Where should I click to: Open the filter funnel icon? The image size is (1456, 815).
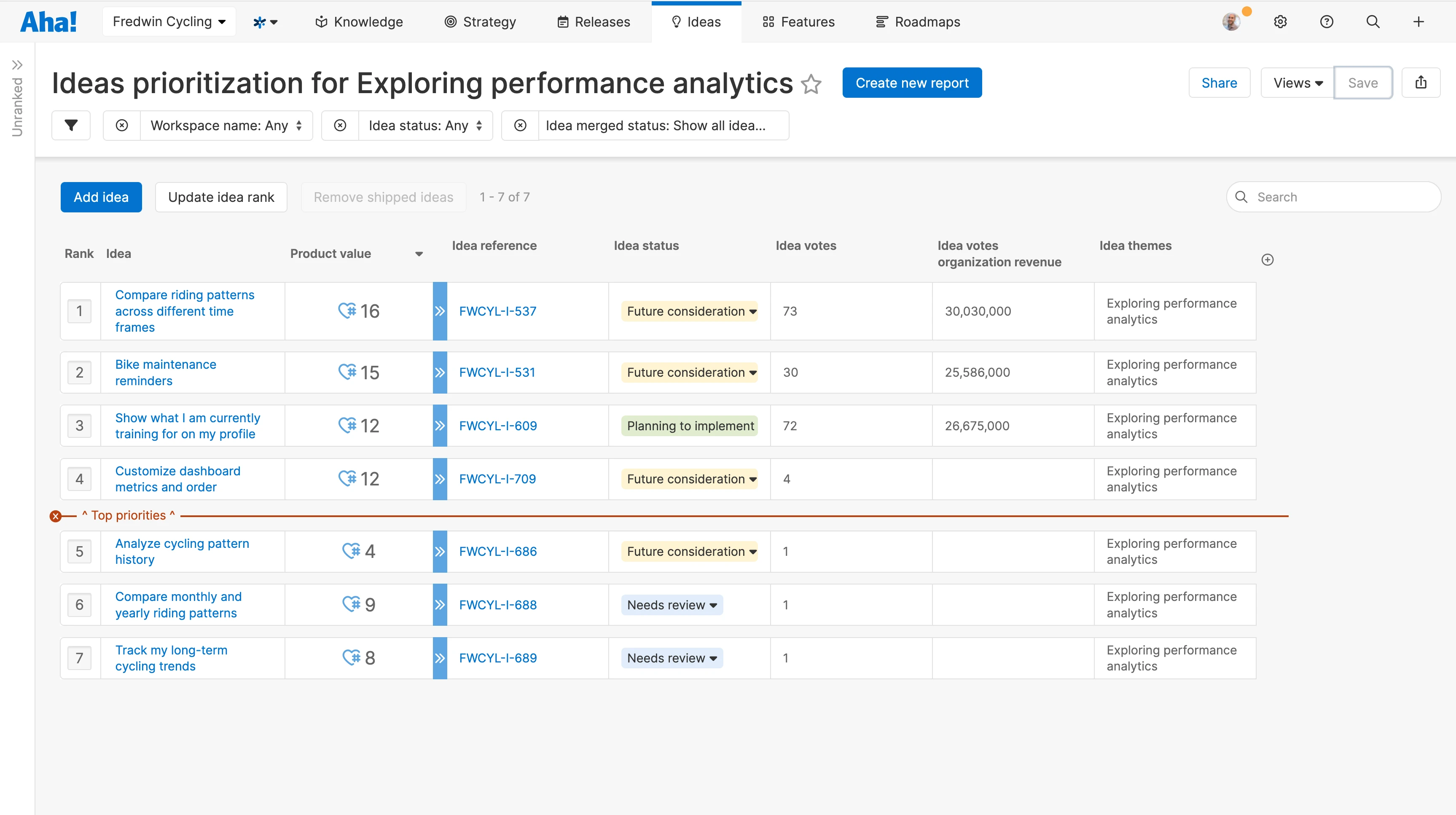pos(71,126)
